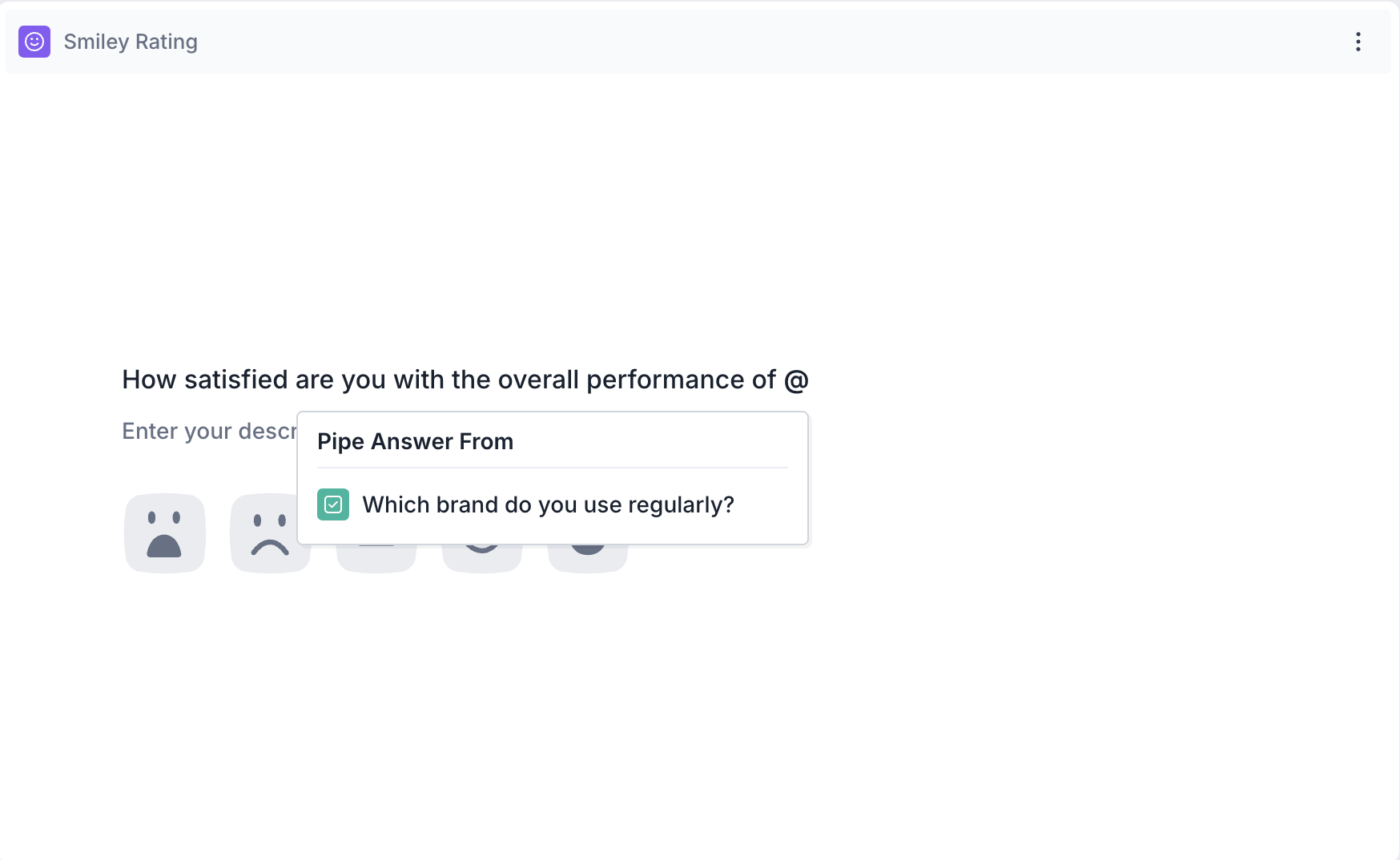Click the green checkbox icon beside brand question
The width and height of the screenshot is (1400, 860).
333,504
